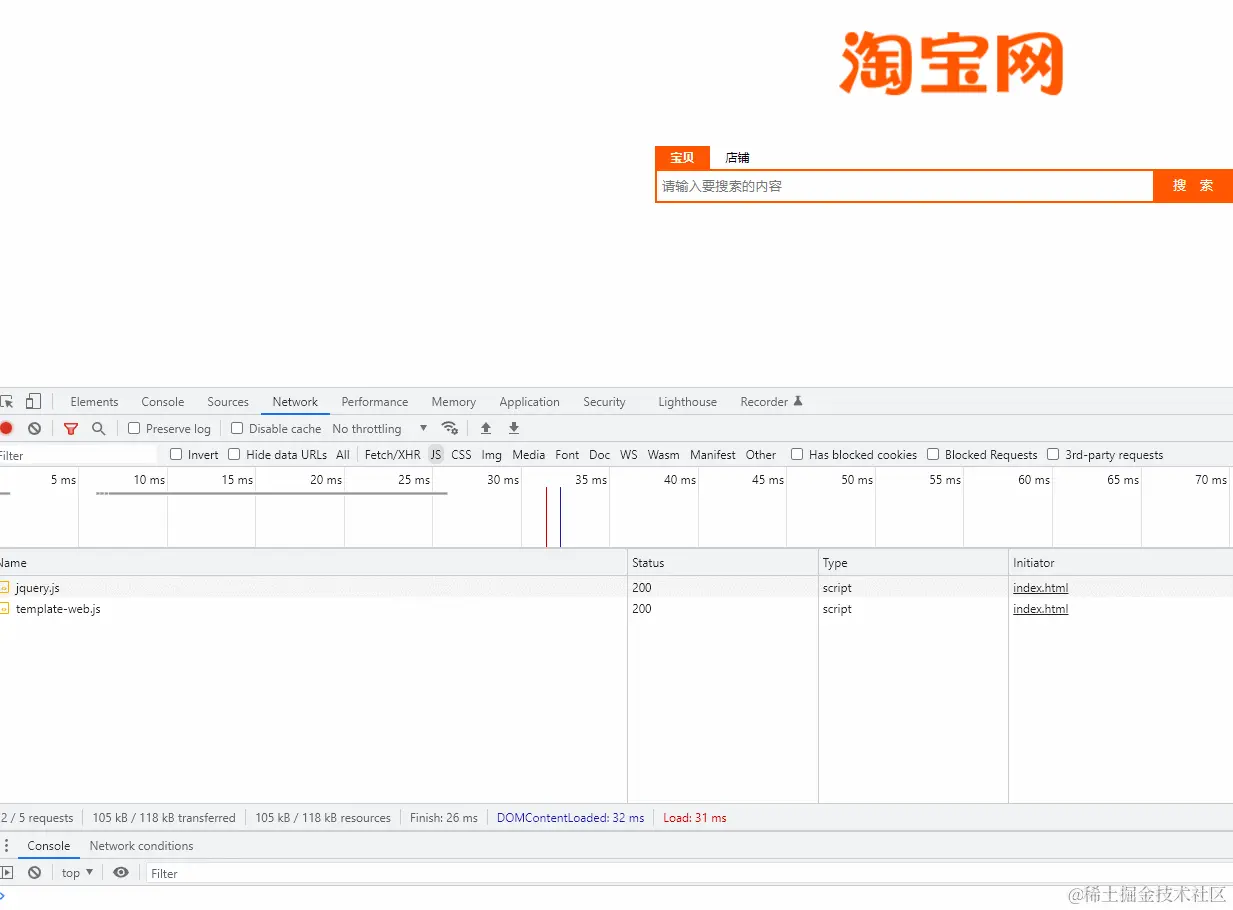Create live expression eye icon

[x=121, y=873]
